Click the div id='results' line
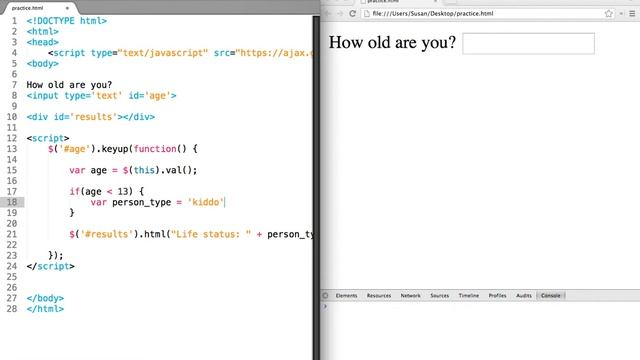This screenshot has height=360, width=640. tap(91, 117)
